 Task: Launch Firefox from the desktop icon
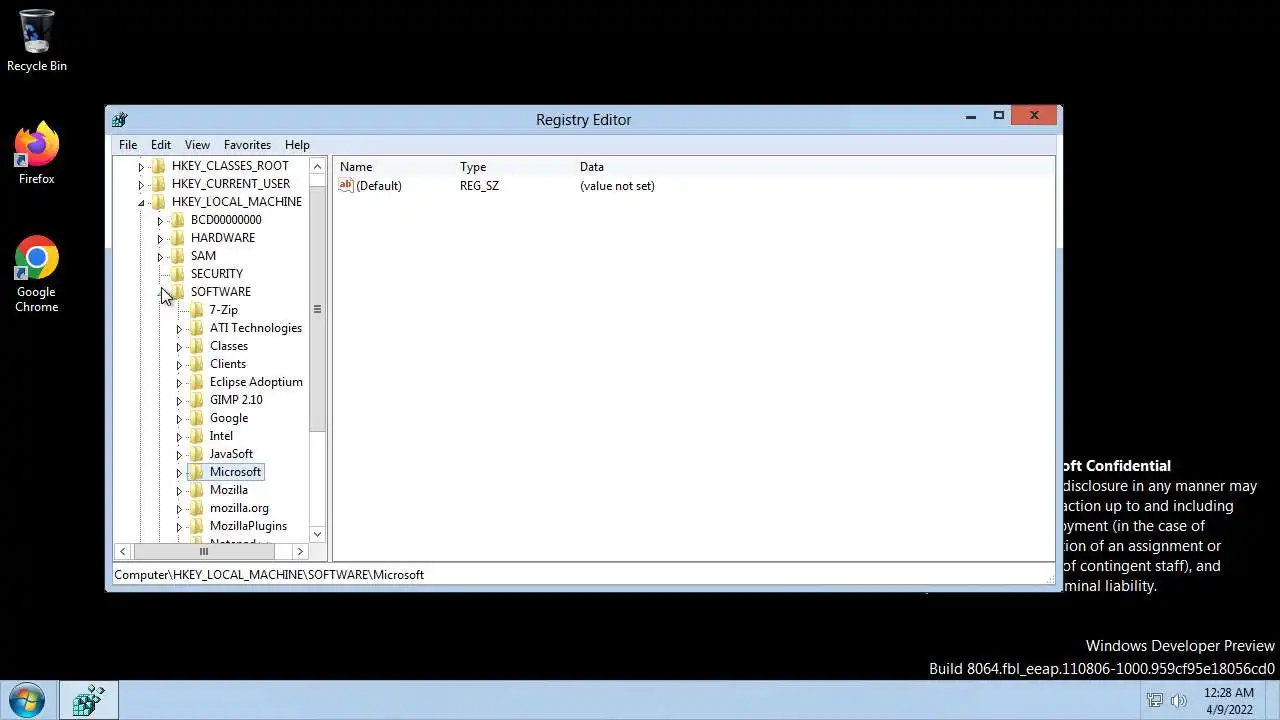[36, 153]
